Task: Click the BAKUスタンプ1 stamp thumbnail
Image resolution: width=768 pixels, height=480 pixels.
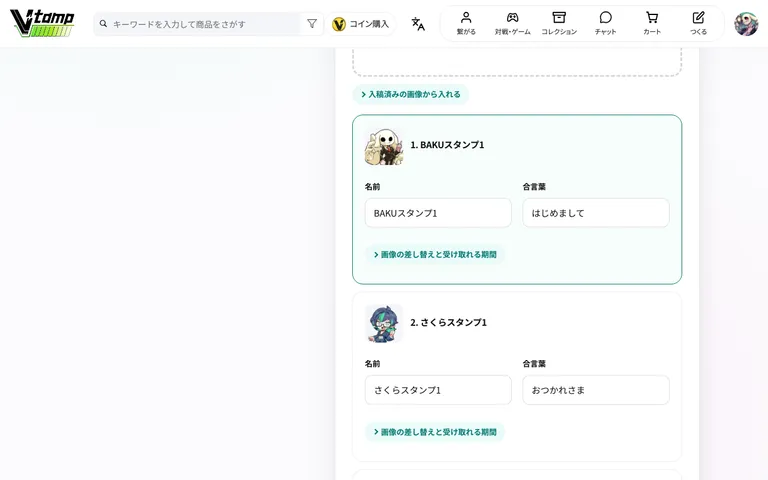Action: click(384, 146)
